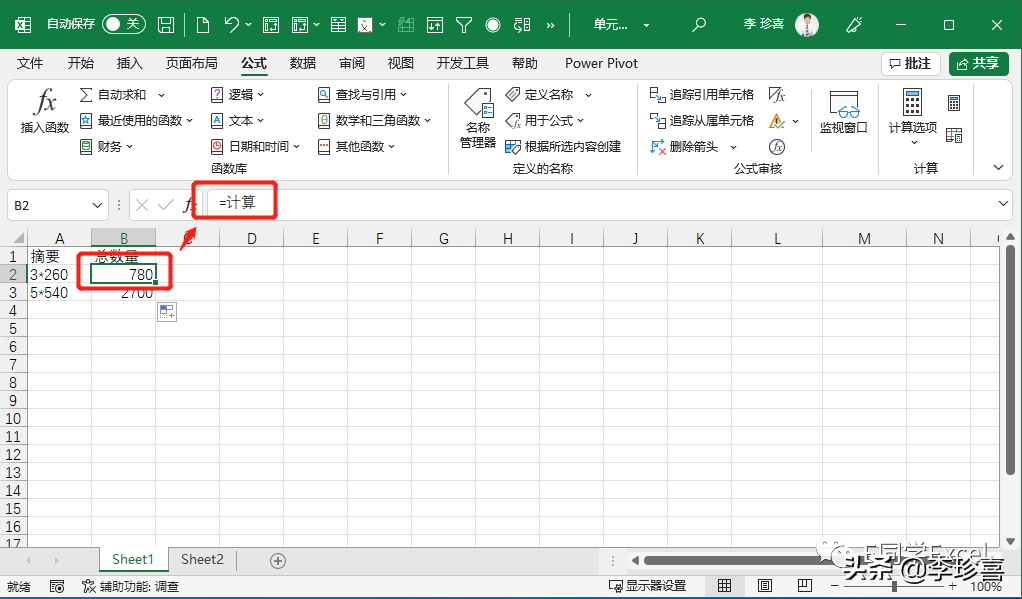
Task: Click the Save icon in title bar
Action: [x=166, y=24]
